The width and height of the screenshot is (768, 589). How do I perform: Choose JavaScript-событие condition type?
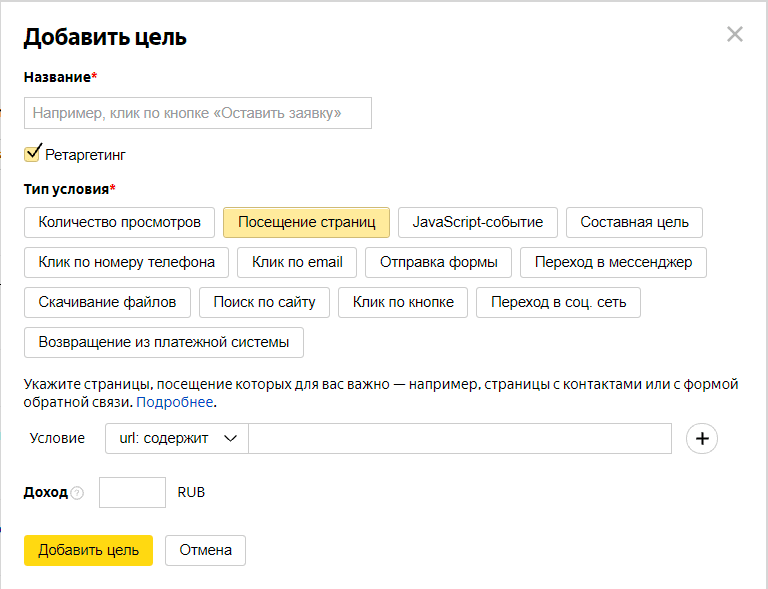[x=477, y=222]
